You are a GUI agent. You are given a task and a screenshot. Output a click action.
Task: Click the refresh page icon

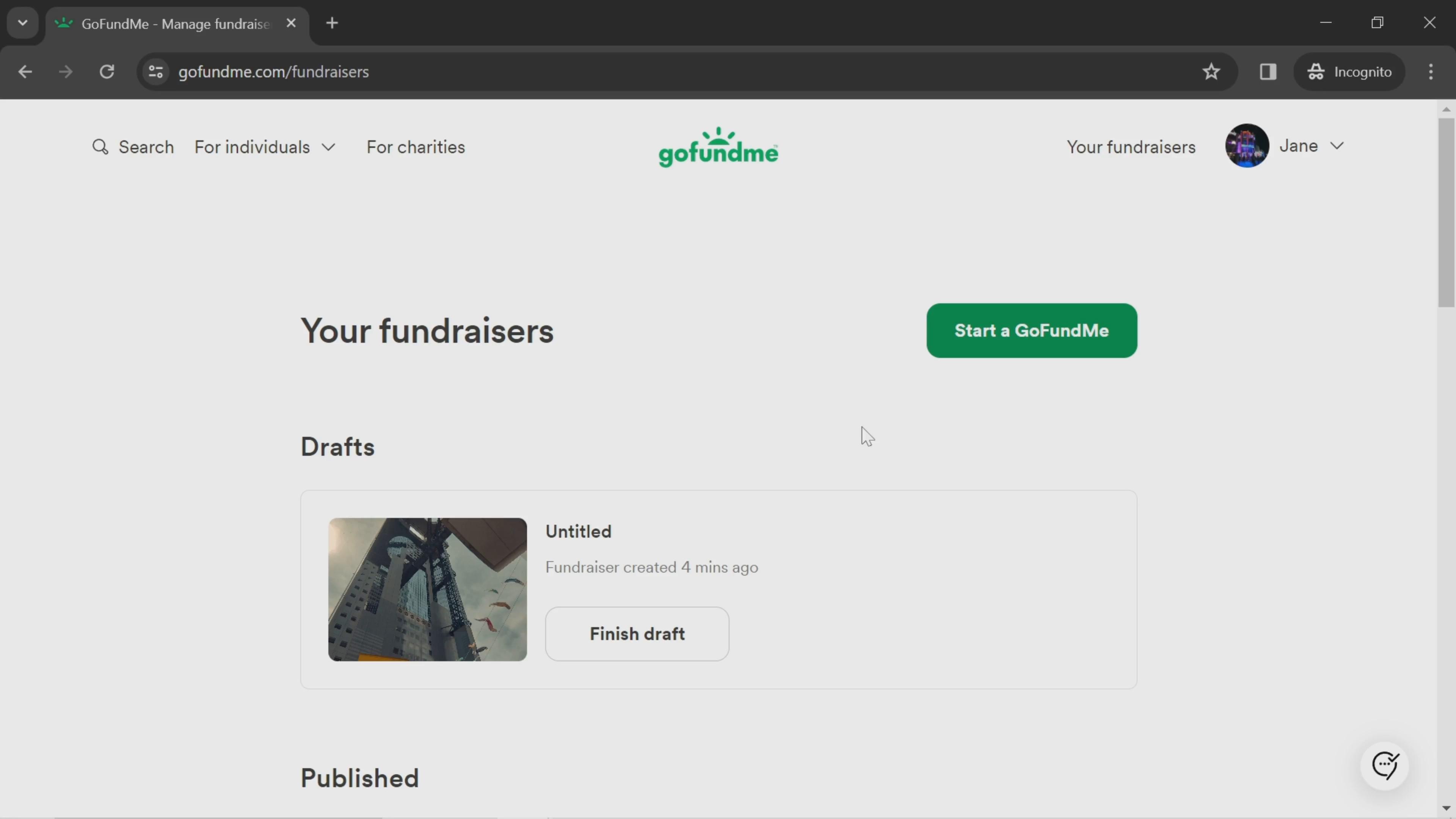point(107,71)
